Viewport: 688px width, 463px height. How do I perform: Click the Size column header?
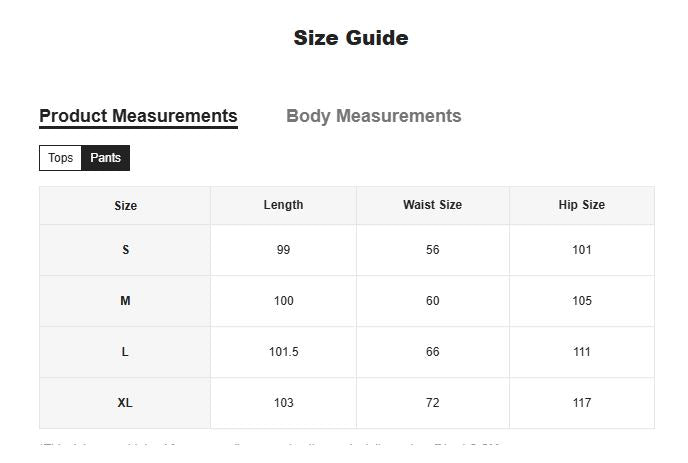[125, 206]
